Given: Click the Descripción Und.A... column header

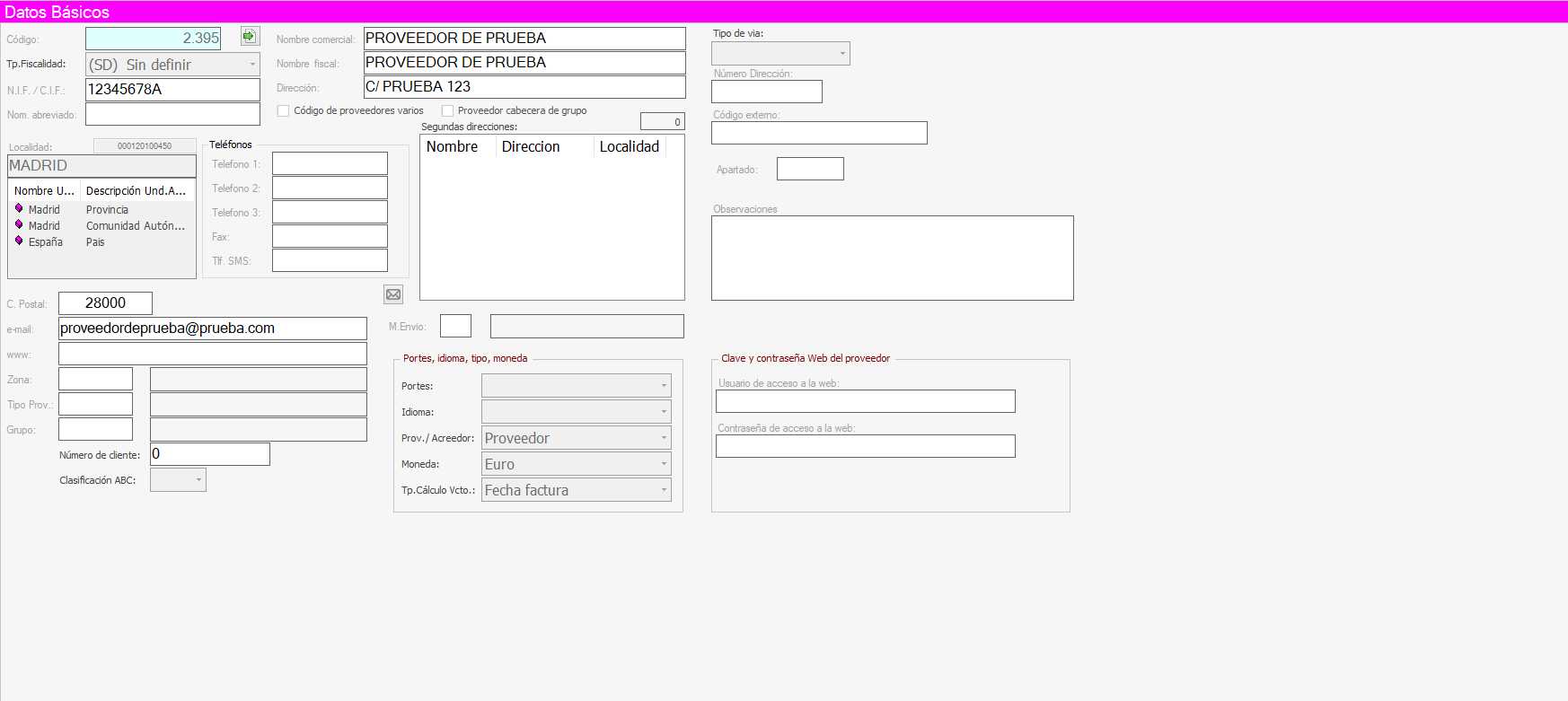Looking at the screenshot, I should [x=137, y=191].
